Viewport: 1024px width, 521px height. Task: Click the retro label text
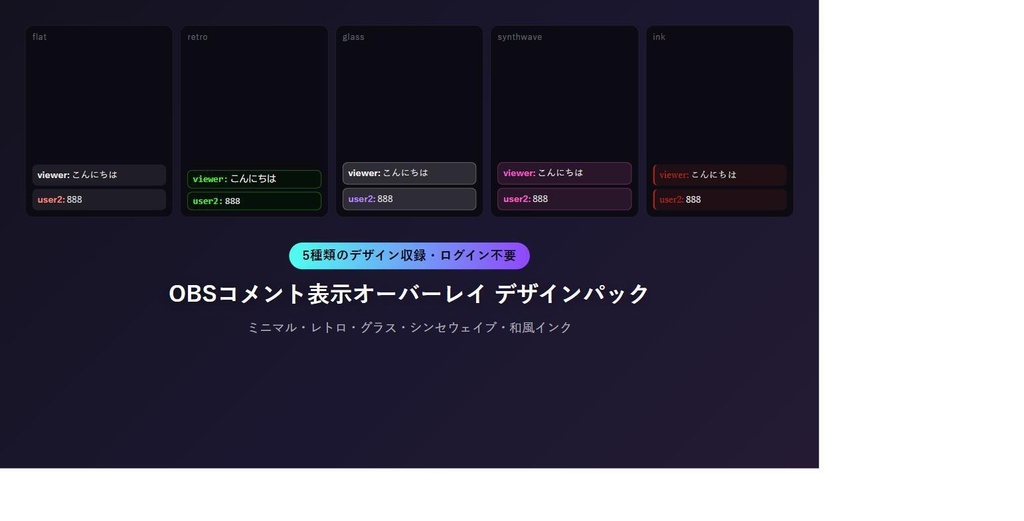coord(197,37)
